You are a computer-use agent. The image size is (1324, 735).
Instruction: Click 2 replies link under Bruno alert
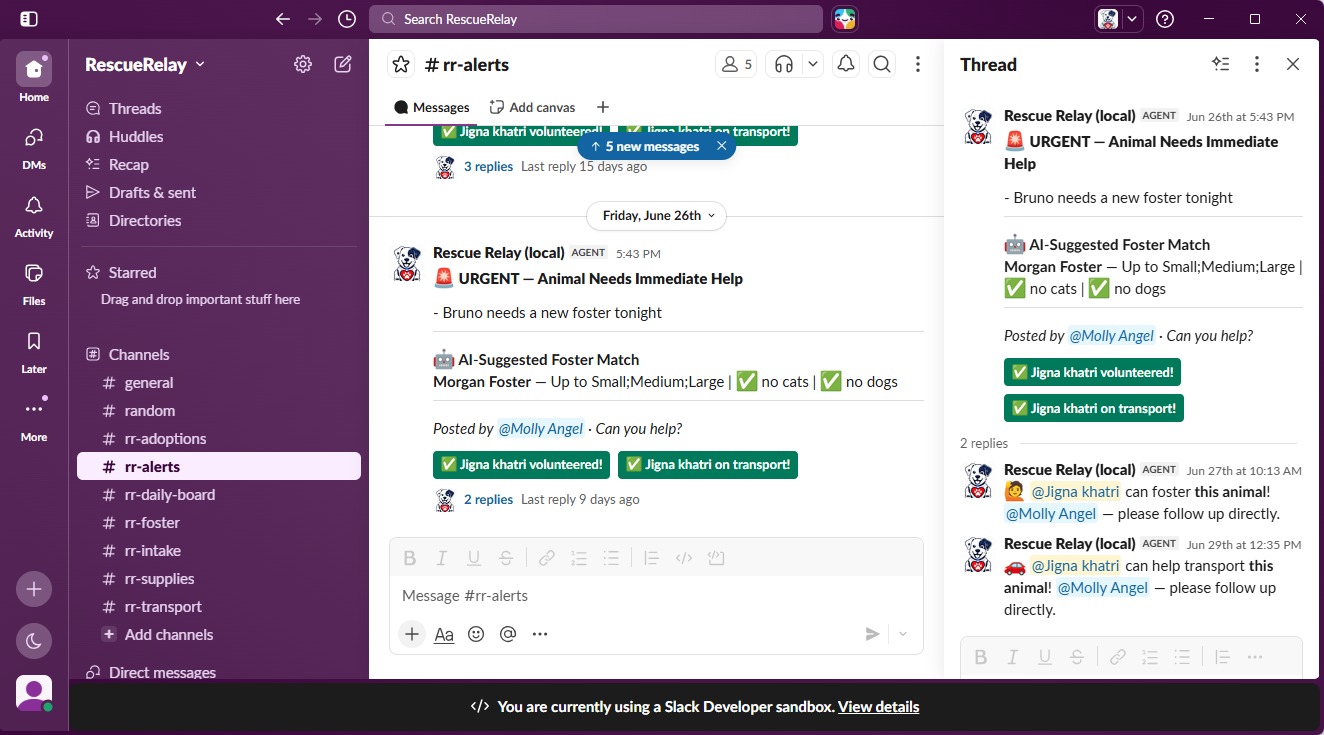click(x=488, y=500)
